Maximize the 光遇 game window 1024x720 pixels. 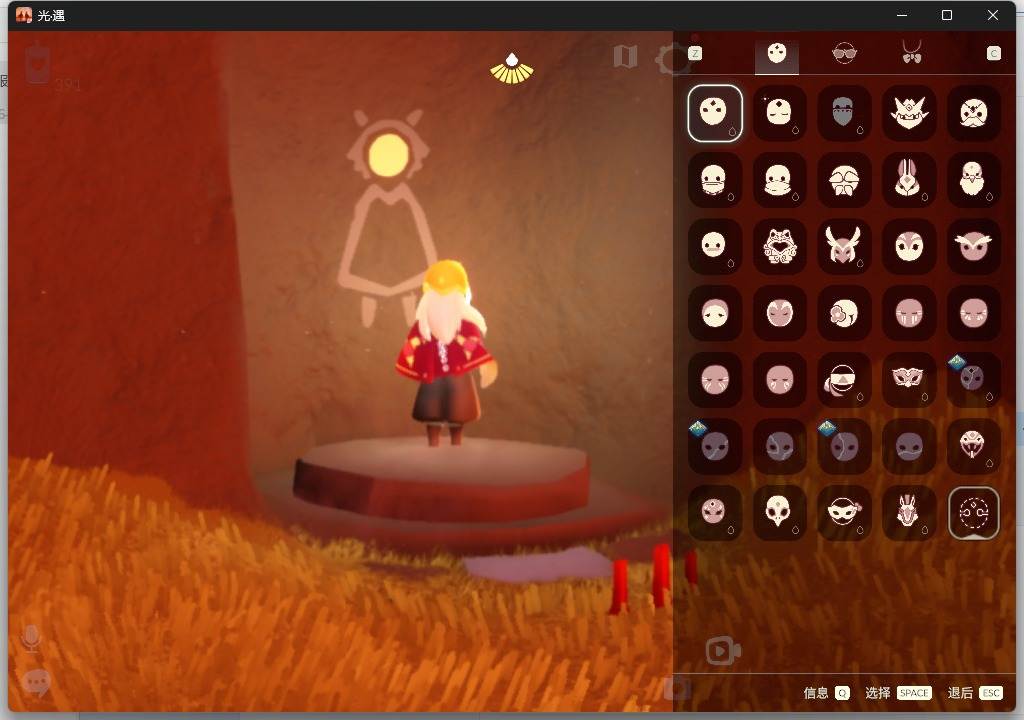click(x=946, y=15)
